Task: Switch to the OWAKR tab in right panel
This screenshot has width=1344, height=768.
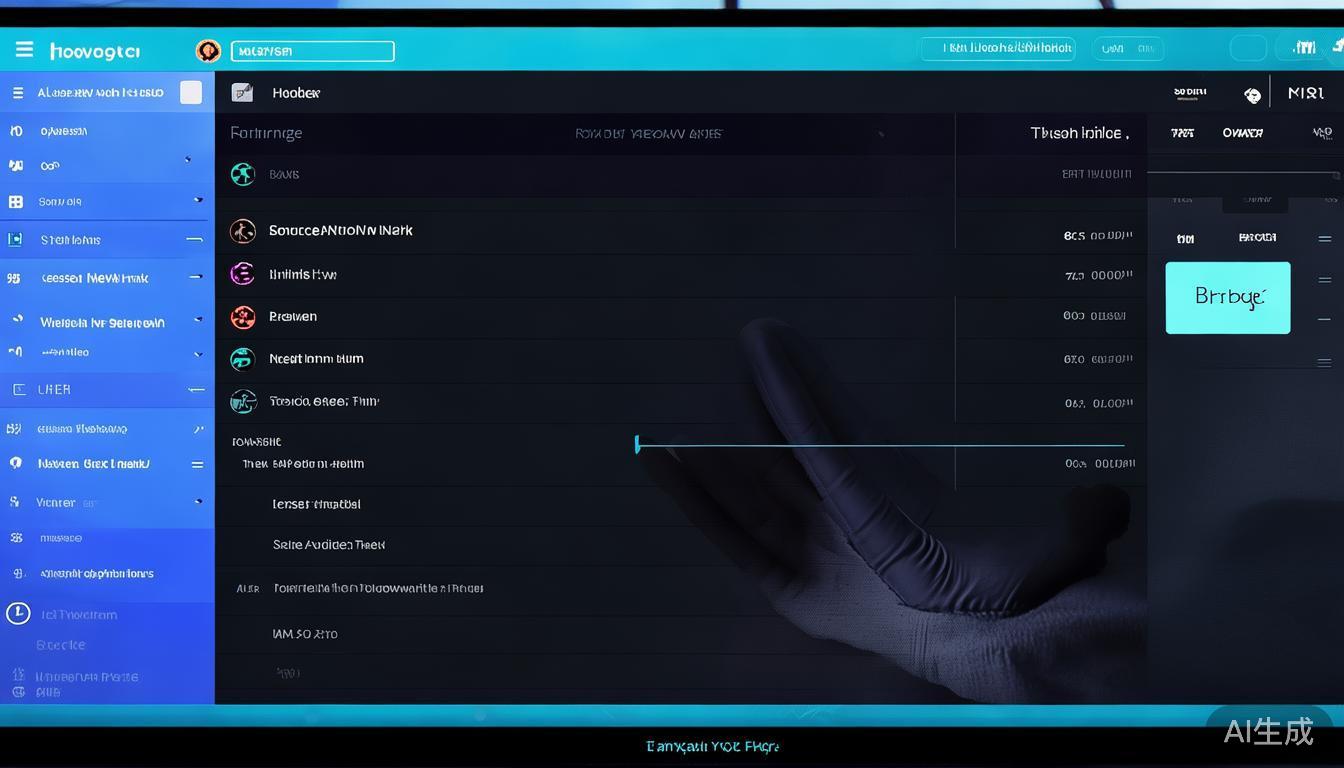Action: point(1242,133)
